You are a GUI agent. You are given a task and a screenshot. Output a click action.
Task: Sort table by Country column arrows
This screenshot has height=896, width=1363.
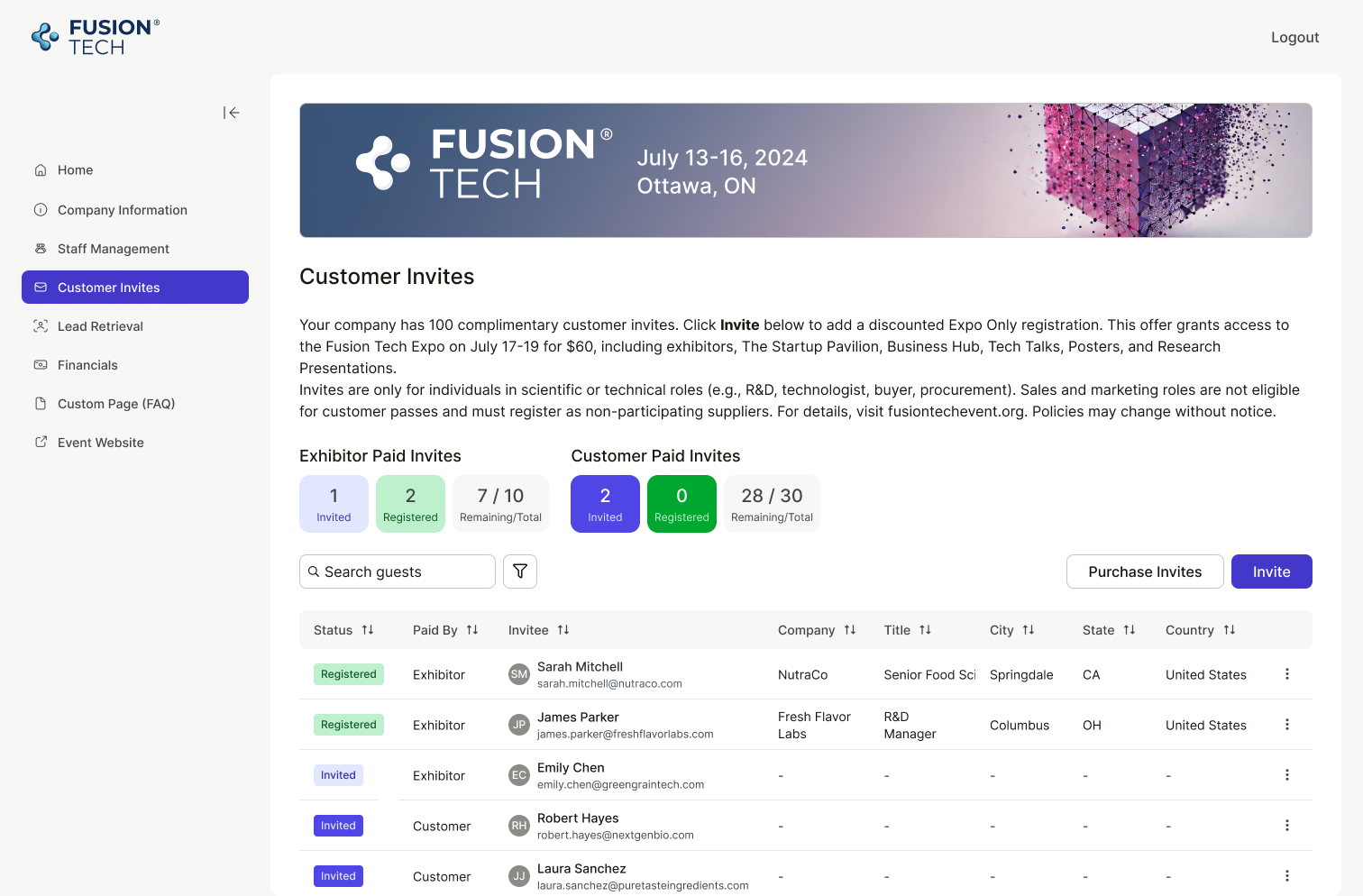[1230, 630]
